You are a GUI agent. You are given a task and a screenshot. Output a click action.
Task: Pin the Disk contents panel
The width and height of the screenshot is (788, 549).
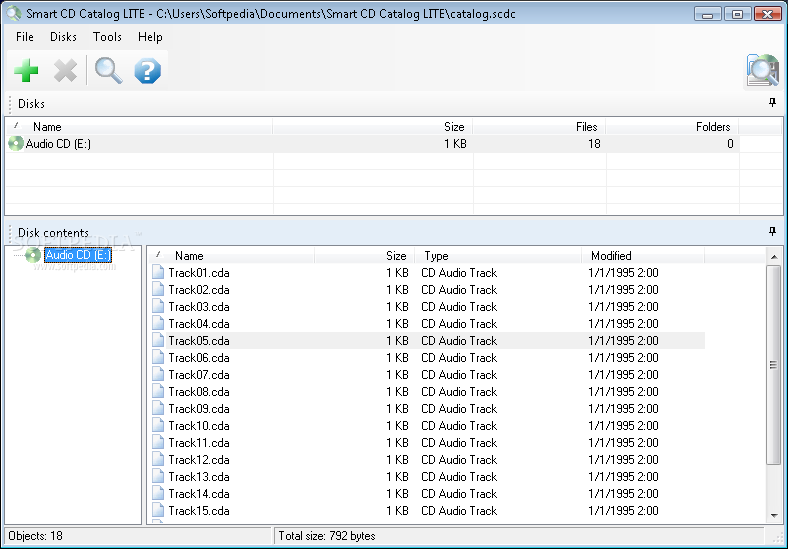(772, 231)
